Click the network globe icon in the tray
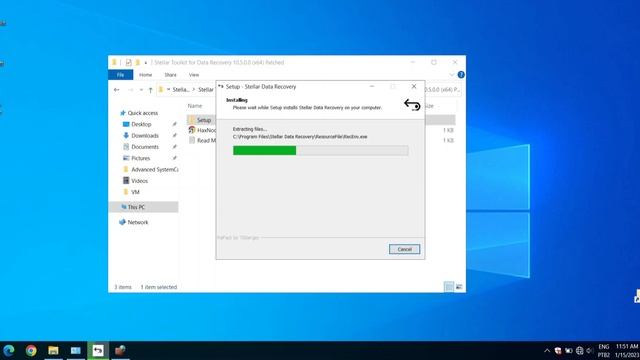This screenshot has height=360, width=640. [580, 351]
